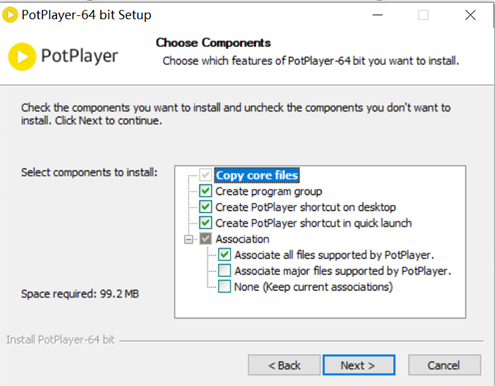Image resolution: width=495 pixels, height=386 pixels.
Task: Toggle the Association group checkbox
Action: tap(205, 239)
